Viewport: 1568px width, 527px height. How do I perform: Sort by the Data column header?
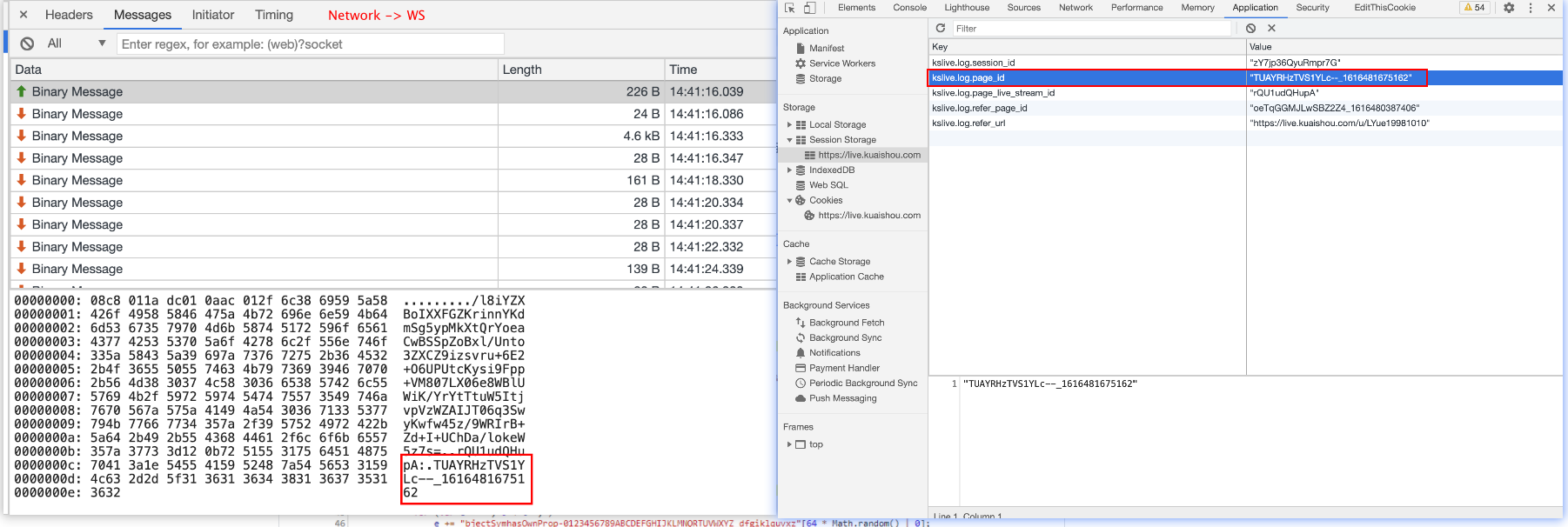pyautogui.click(x=254, y=70)
